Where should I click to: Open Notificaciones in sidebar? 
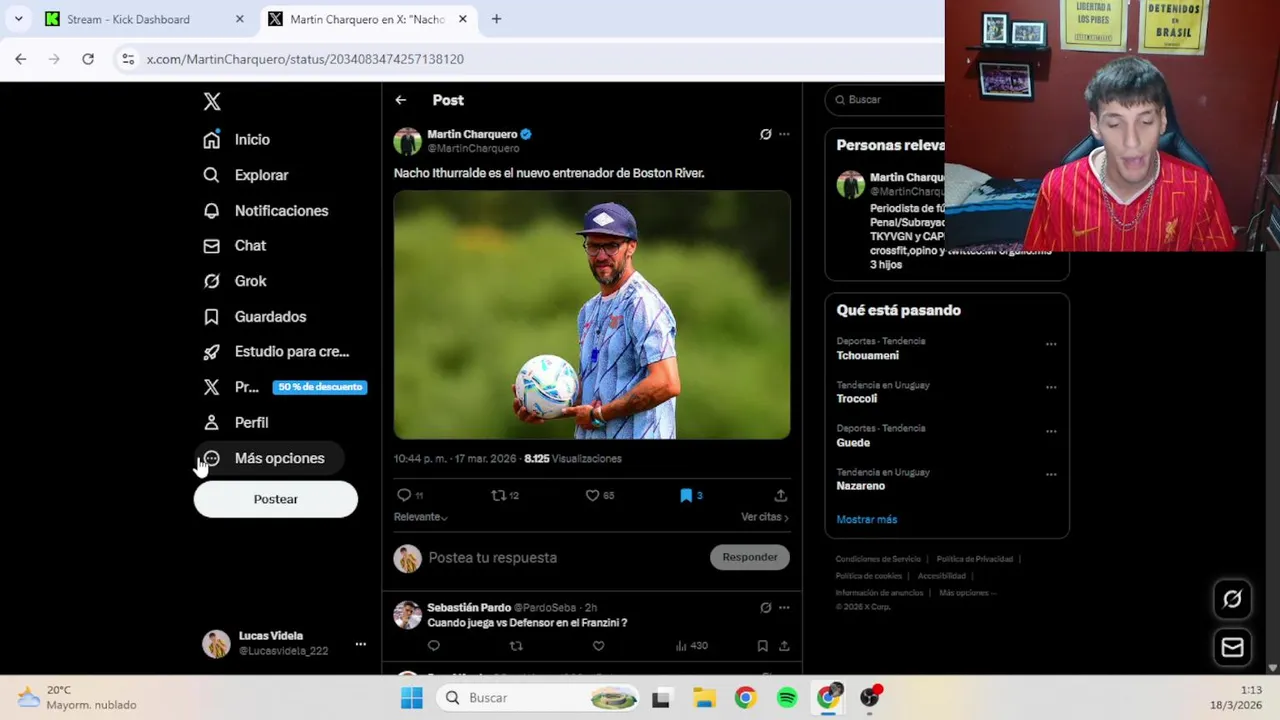coord(266,211)
